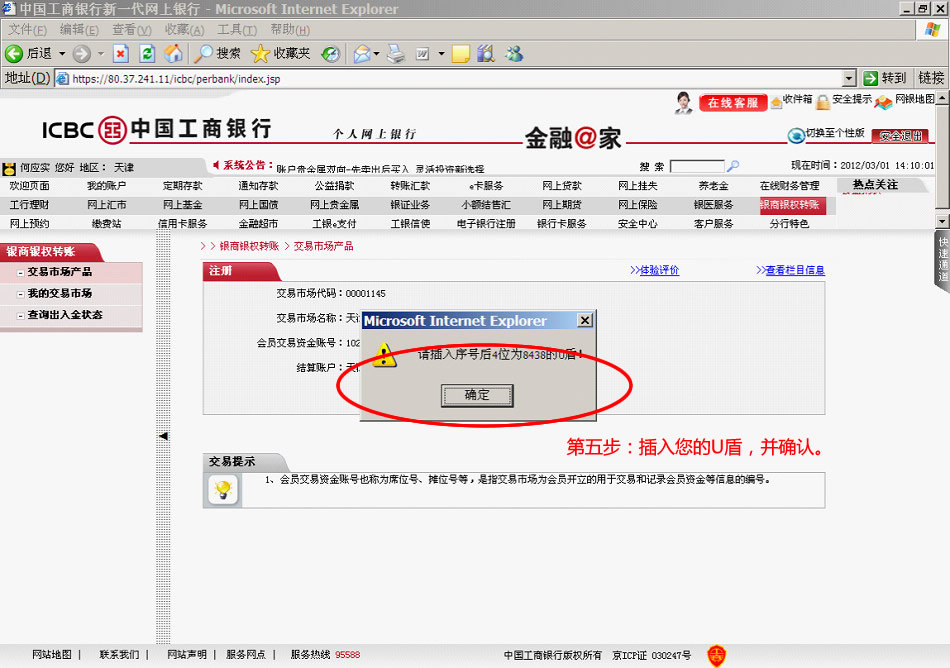Screen dimensions: 950x668
Task: Collapse the 交易市场产品 sidebar item
Action: tap(21, 273)
